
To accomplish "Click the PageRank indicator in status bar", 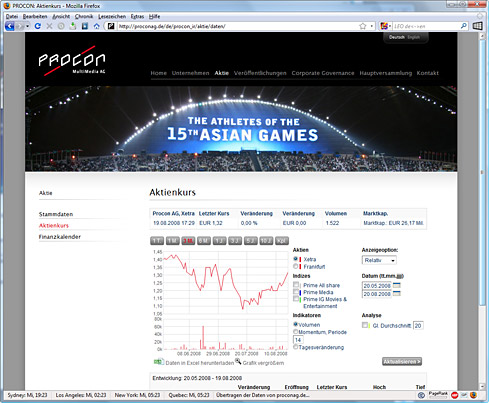I will coord(438,395).
